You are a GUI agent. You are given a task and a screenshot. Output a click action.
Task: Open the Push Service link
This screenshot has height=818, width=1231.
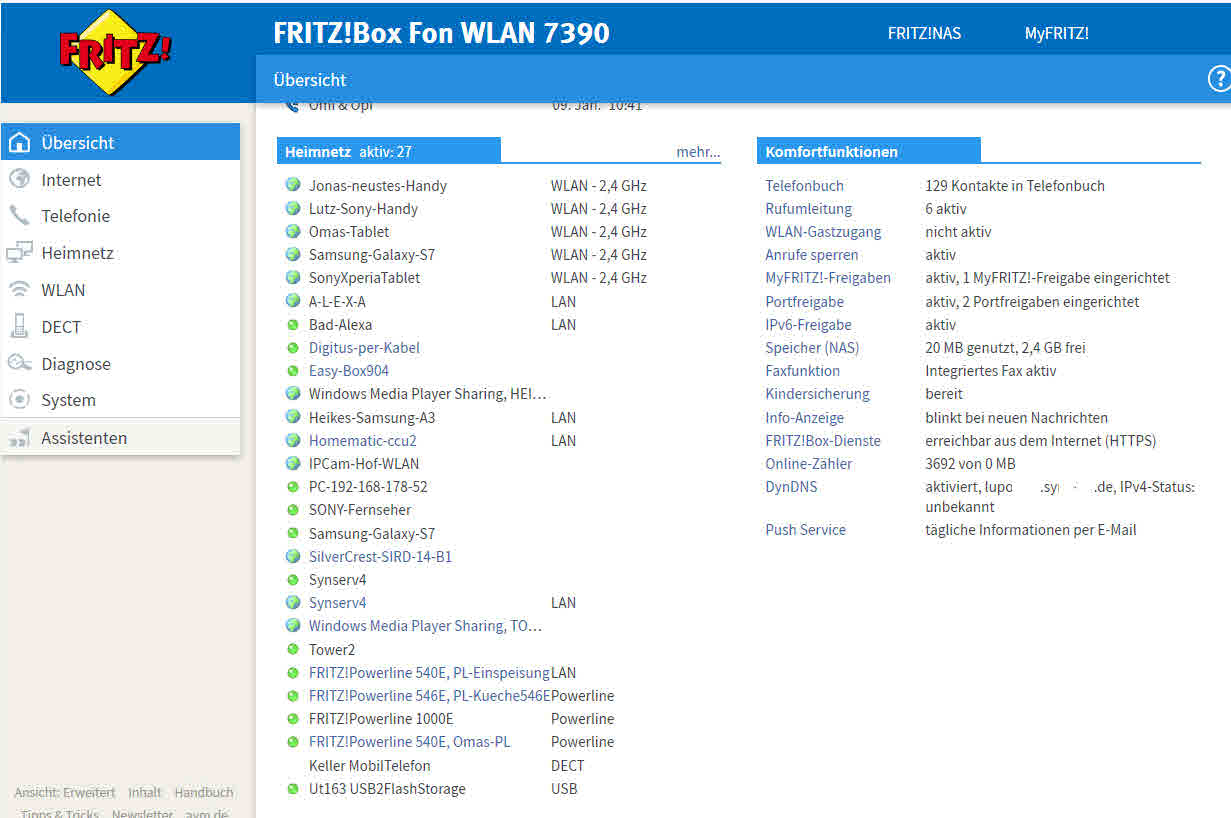[x=805, y=530]
